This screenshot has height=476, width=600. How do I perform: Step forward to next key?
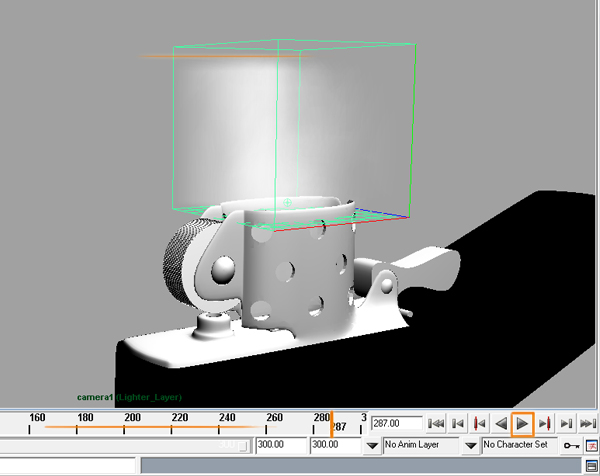(x=544, y=424)
